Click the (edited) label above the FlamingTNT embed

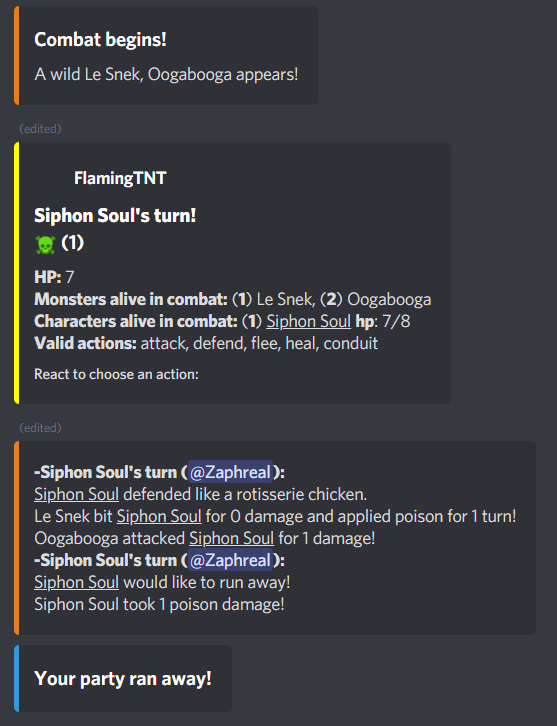[x=40, y=129]
